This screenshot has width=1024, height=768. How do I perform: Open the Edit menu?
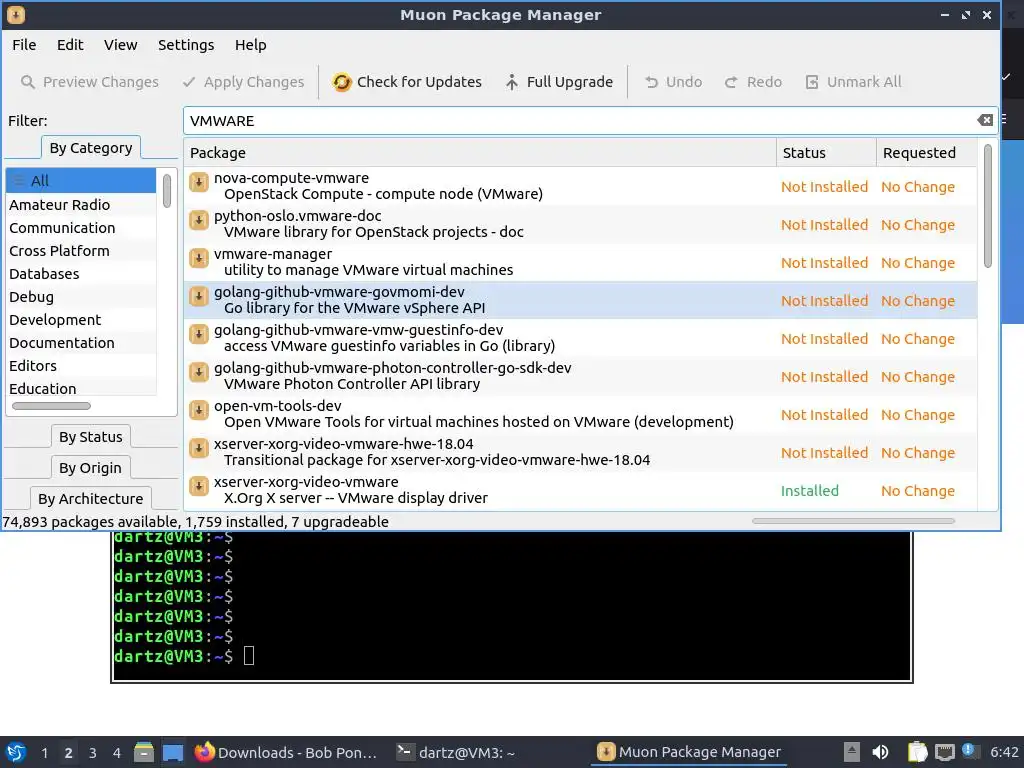click(x=70, y=45)
